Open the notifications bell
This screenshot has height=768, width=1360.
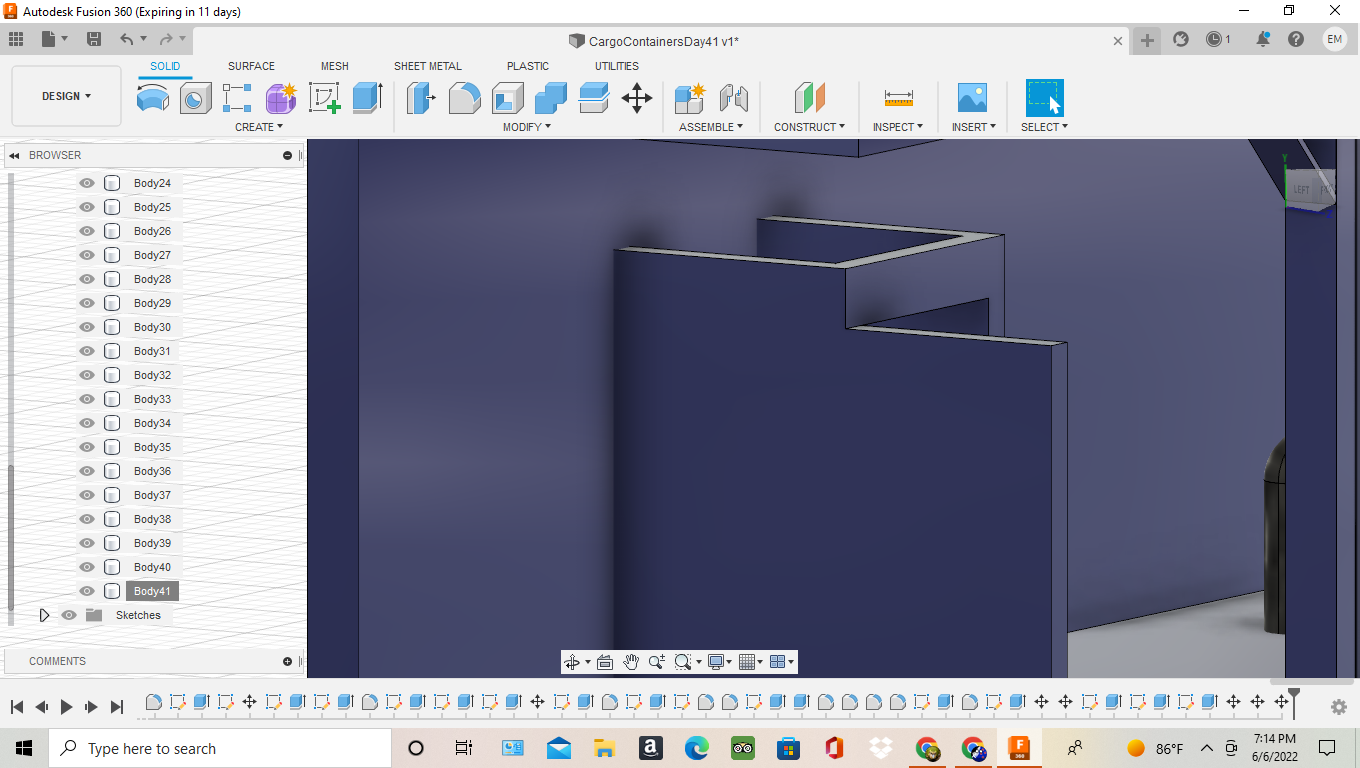point(1263,40)
